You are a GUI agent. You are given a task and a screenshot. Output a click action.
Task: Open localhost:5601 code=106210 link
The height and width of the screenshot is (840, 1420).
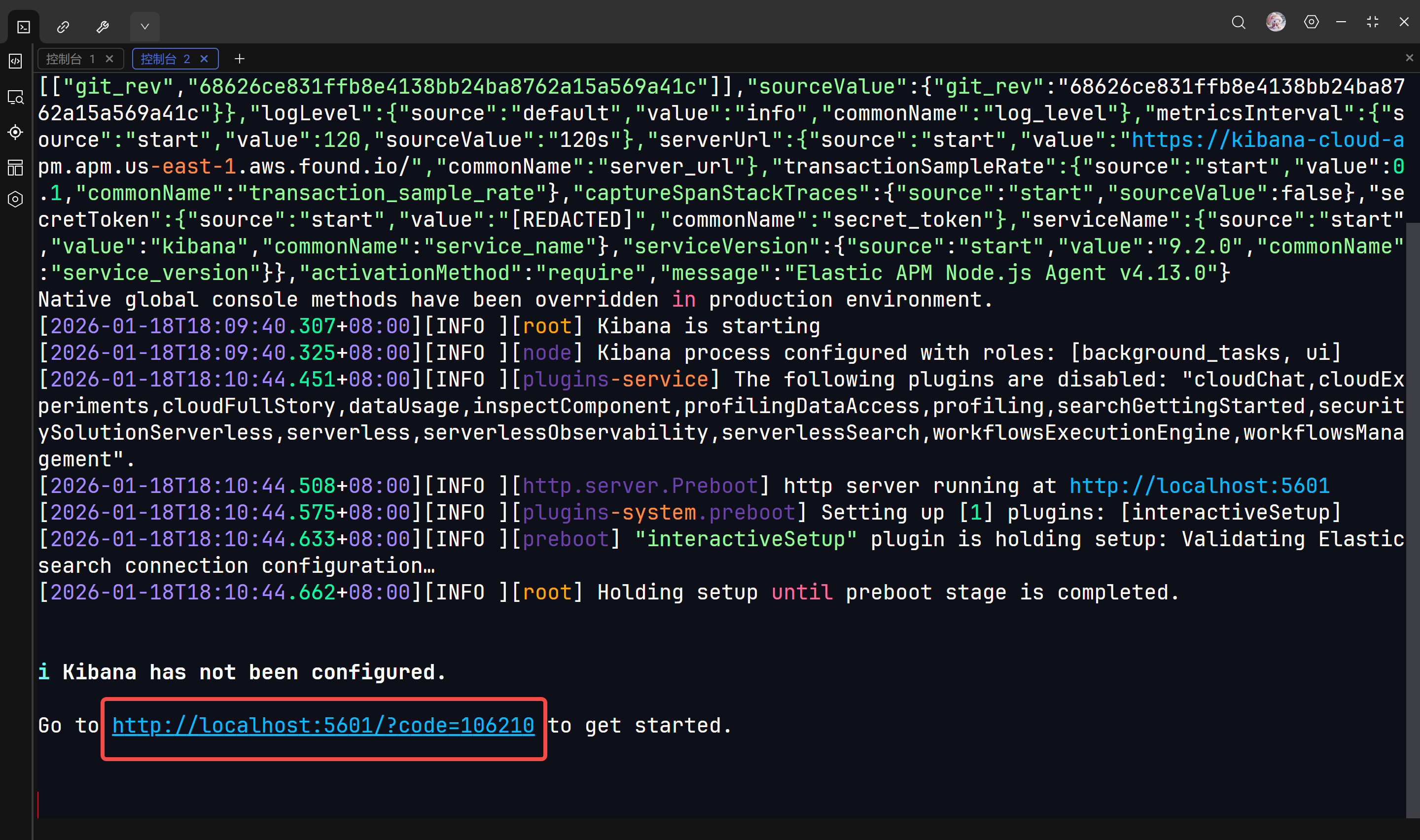point(322,725)
